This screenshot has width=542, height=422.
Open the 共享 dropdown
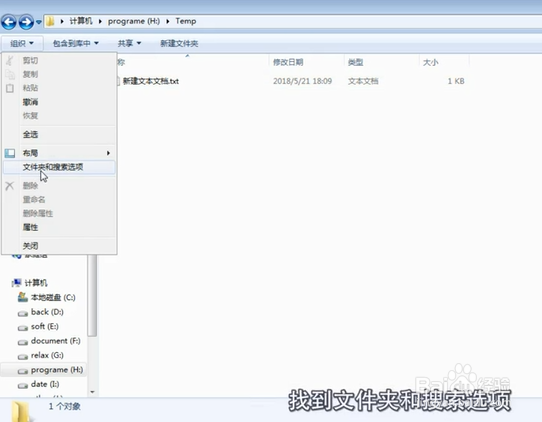[129, 44]
